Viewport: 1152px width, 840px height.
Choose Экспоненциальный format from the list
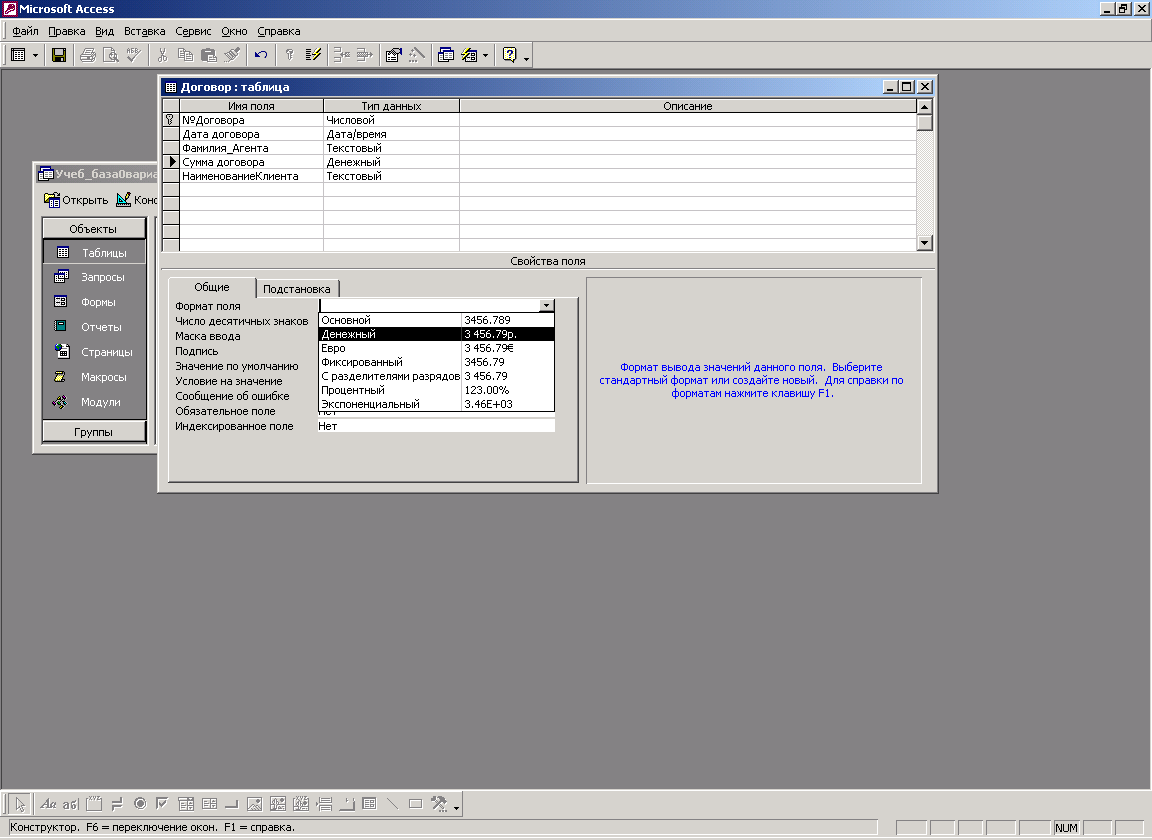tap(436, 404)
